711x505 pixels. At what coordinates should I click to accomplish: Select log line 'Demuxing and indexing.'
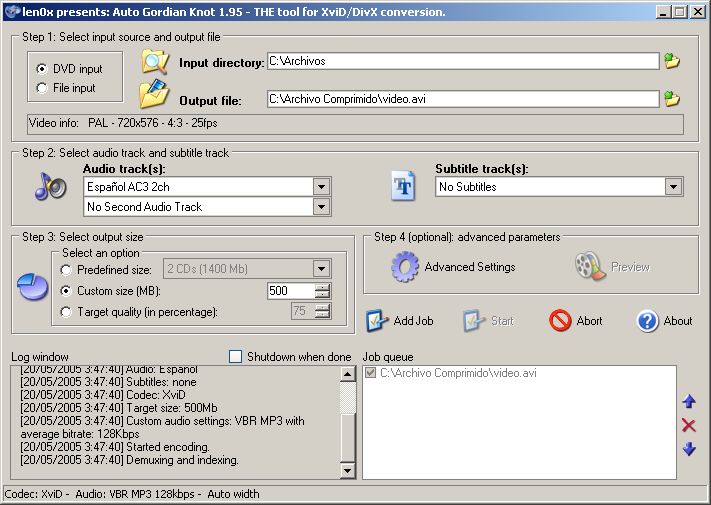pos(129,460)
